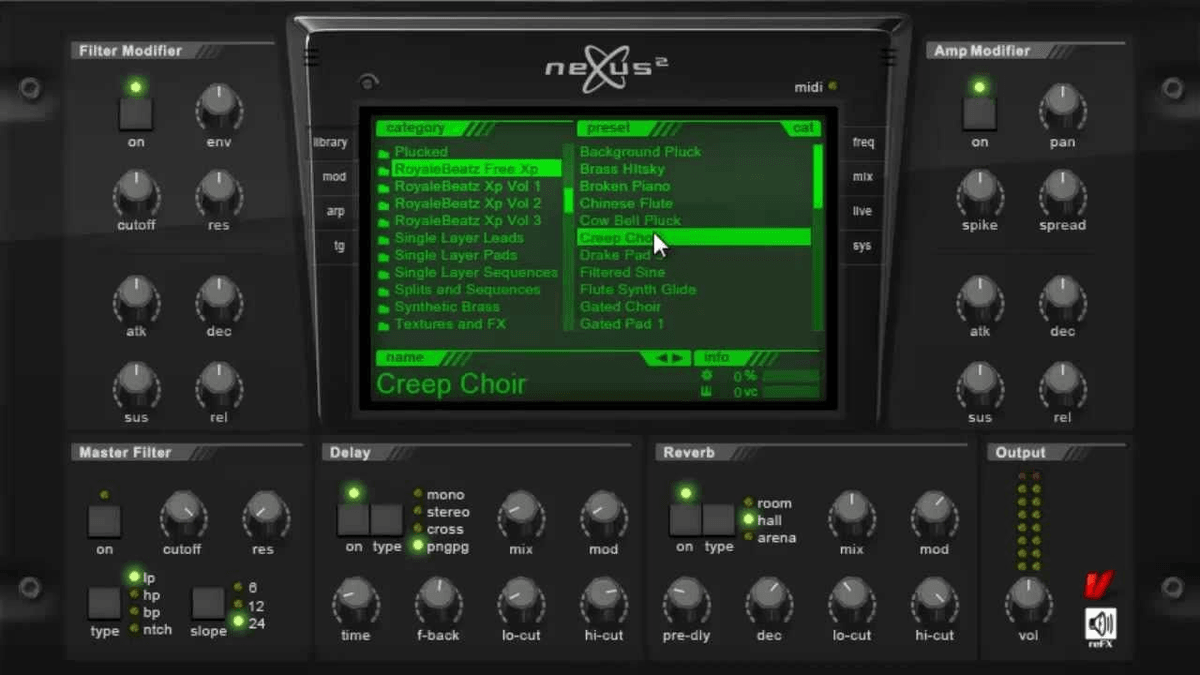Viewport: 1200px width, 675px height.
Task: Click the Output vol knob
Action: pyautogui.click(x=1028, y=596)
